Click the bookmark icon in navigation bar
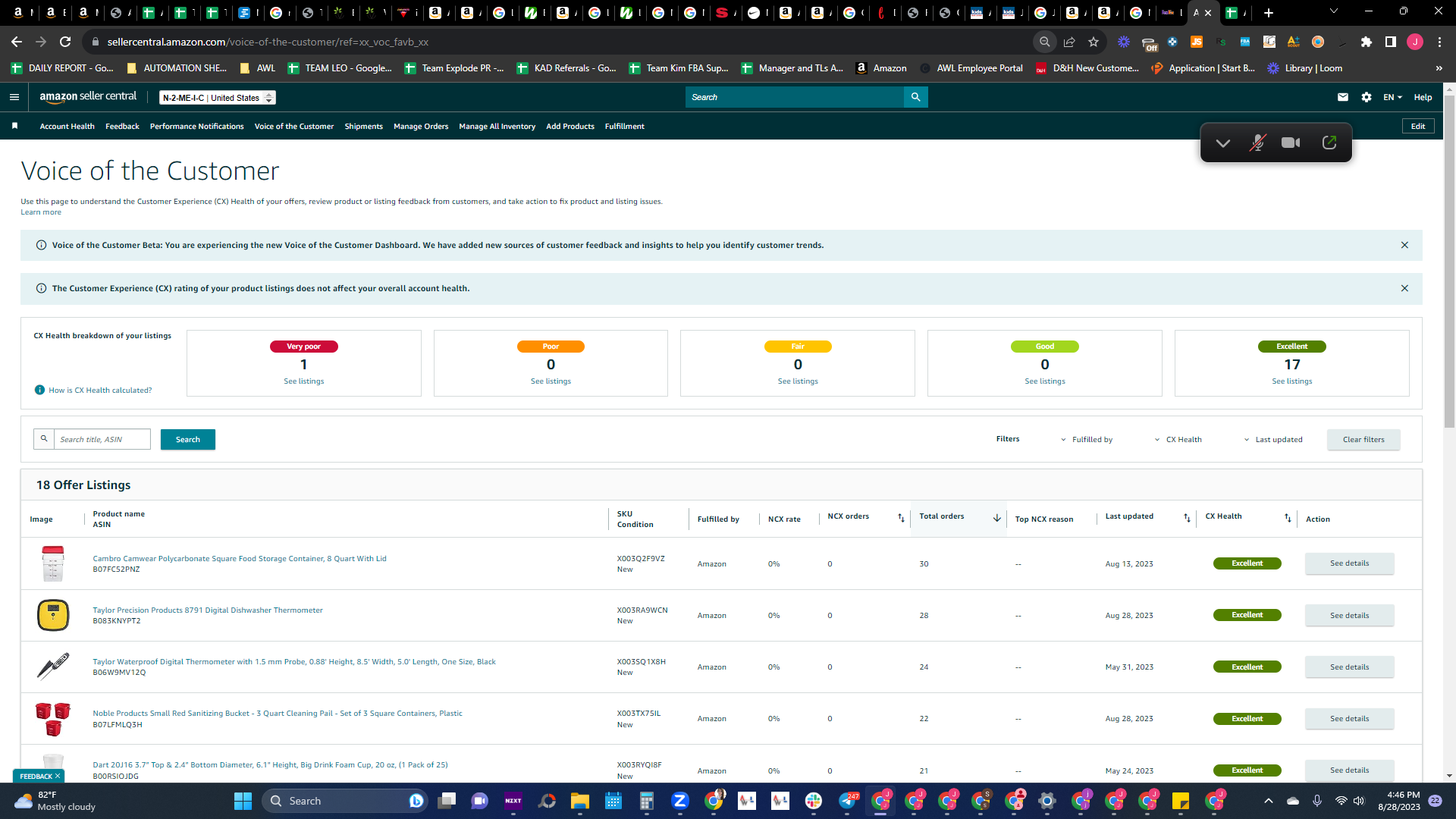The width and height of the screenshot is (1456, 819). [x=14, y=126]
